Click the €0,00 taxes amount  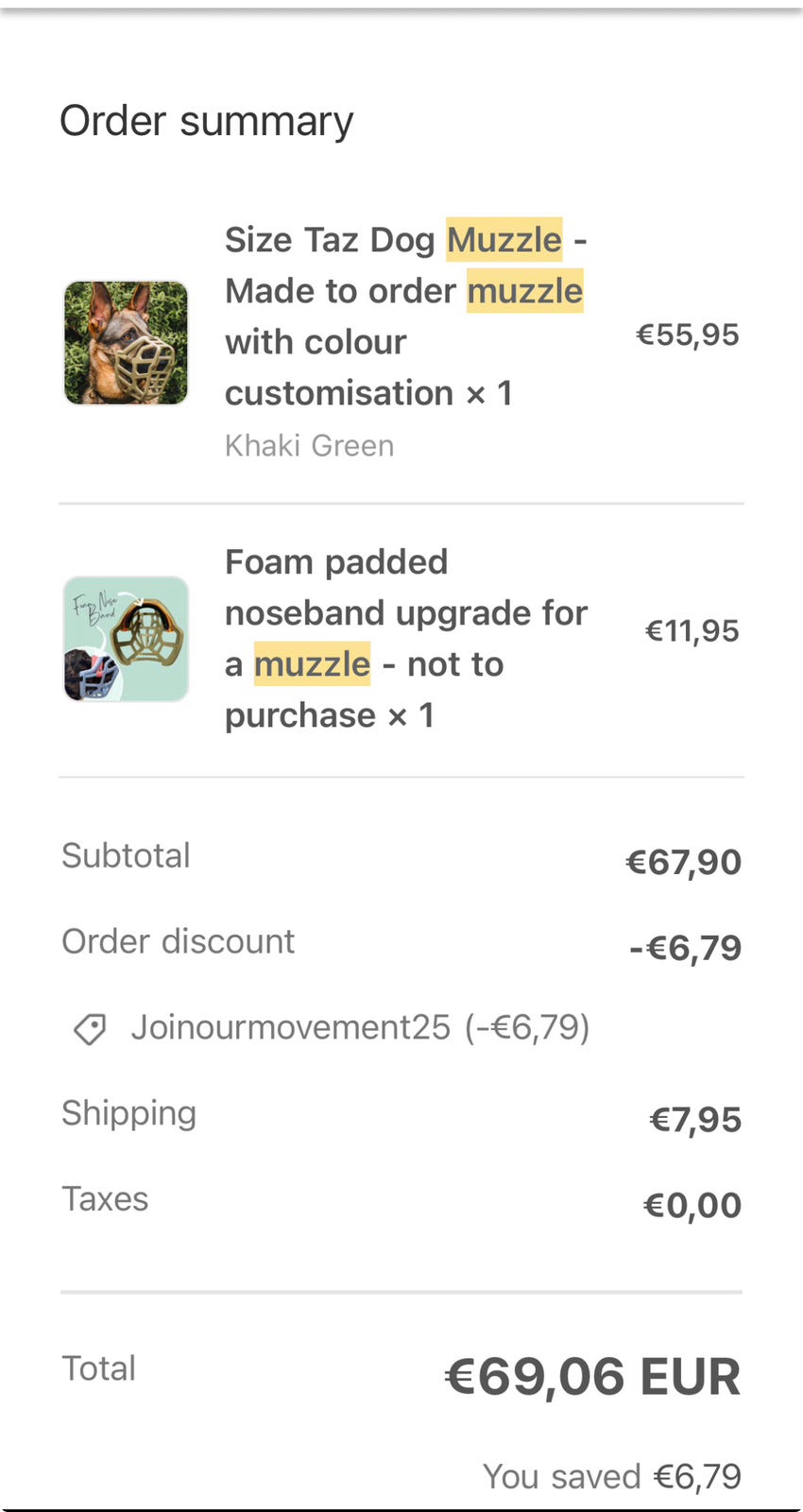coord(692,1206)
